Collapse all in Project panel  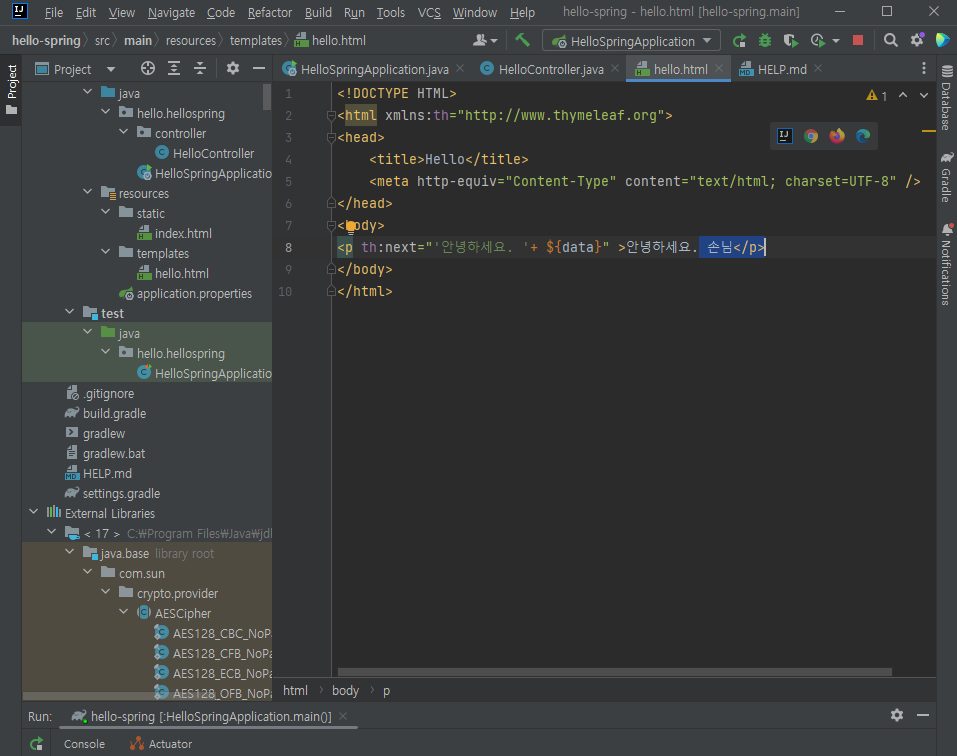pos(200,69)
